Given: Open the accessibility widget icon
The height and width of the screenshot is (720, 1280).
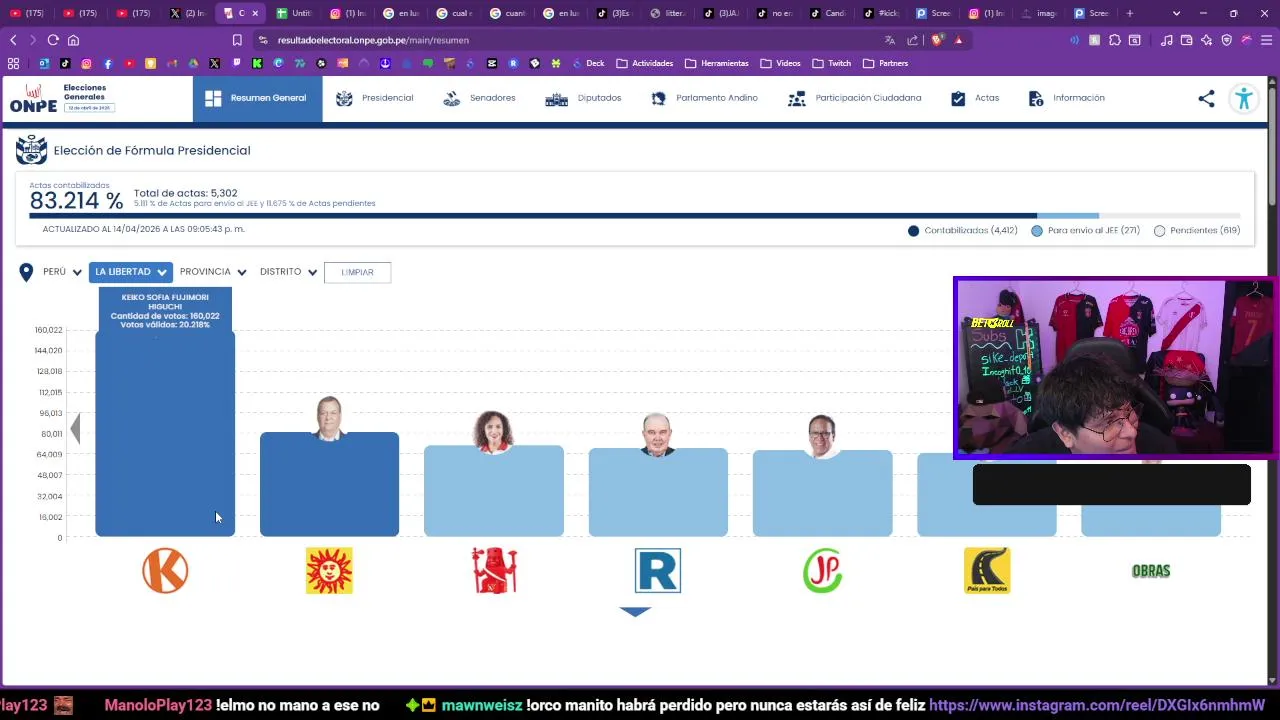Looking at the screenshot, I should click(x=1244, y=98).
